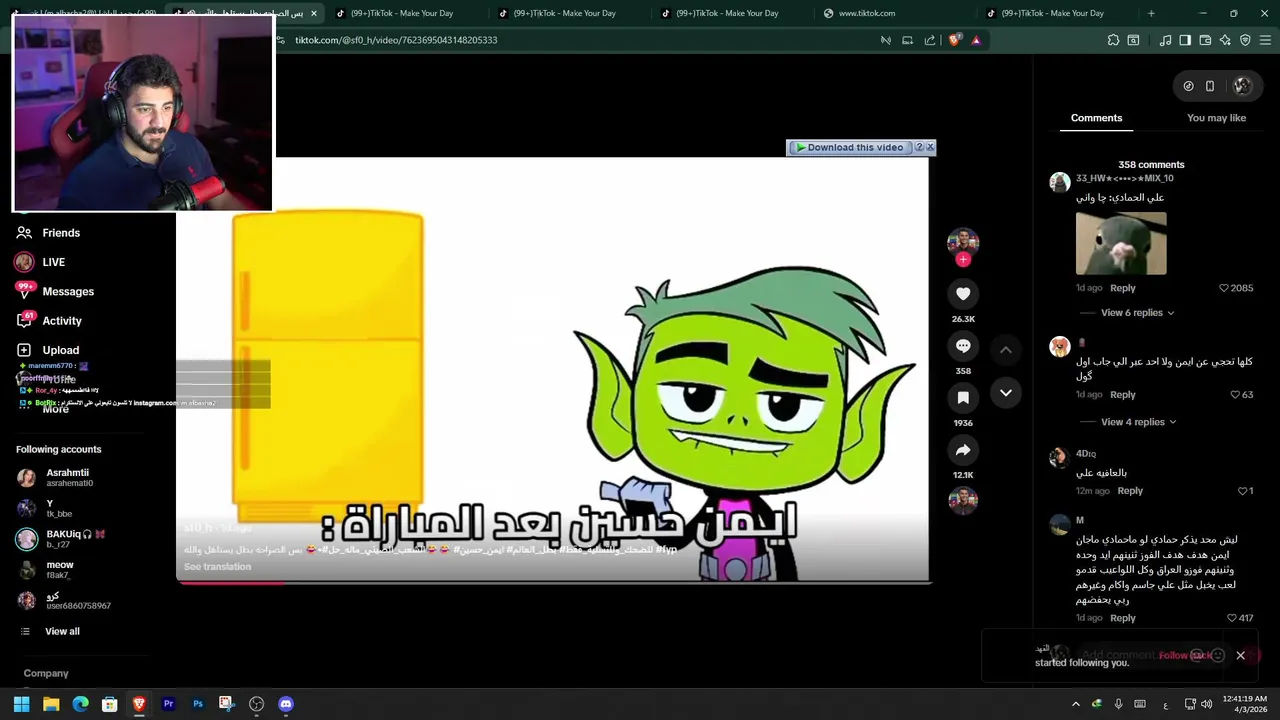Click See translation under the caption
This screenshot has width=1280, height=720.
pos(217,567)
